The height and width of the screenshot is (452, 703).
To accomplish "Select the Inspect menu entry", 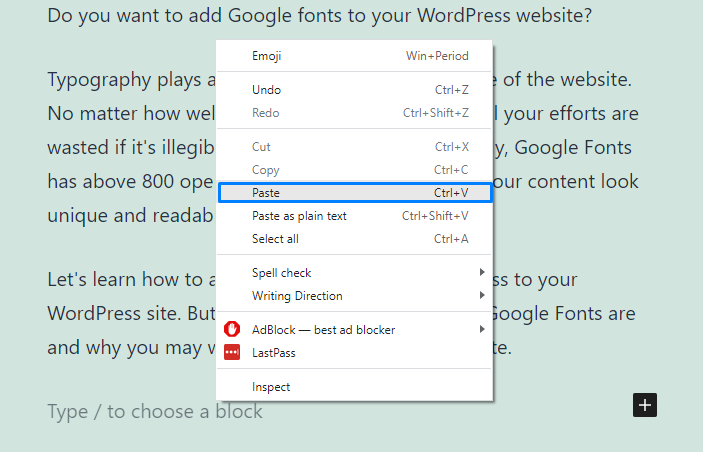I will tap(355, 387).
